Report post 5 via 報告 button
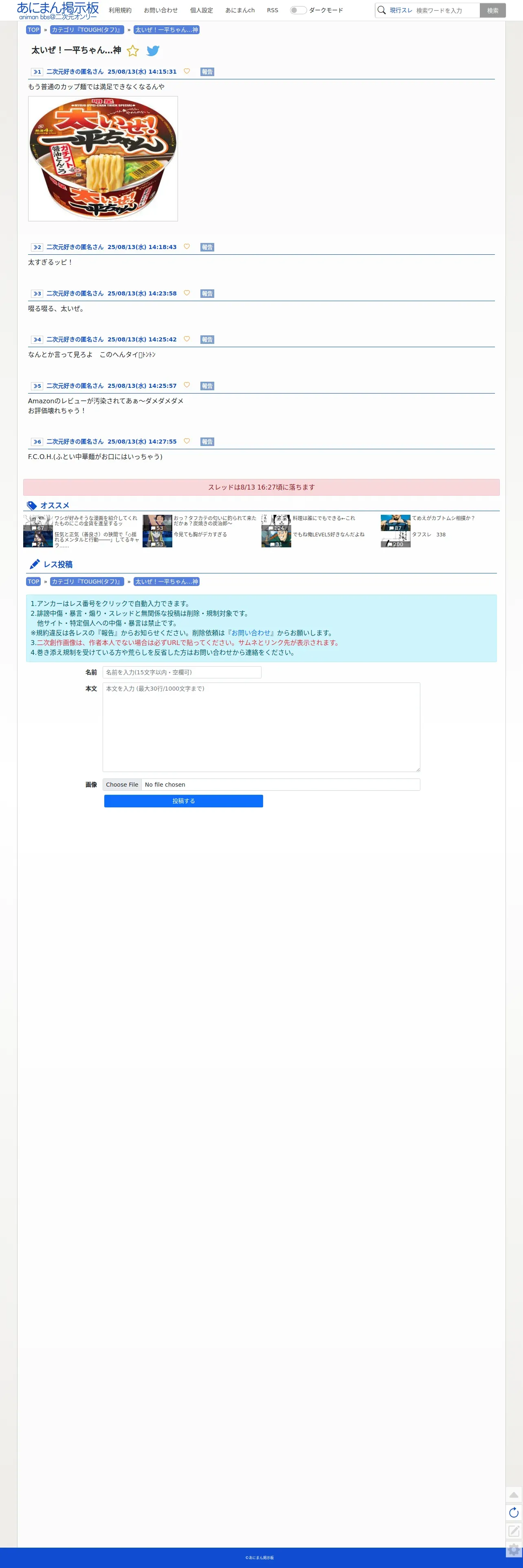This screenshot has height=1568, width=523. pos(207,386)
